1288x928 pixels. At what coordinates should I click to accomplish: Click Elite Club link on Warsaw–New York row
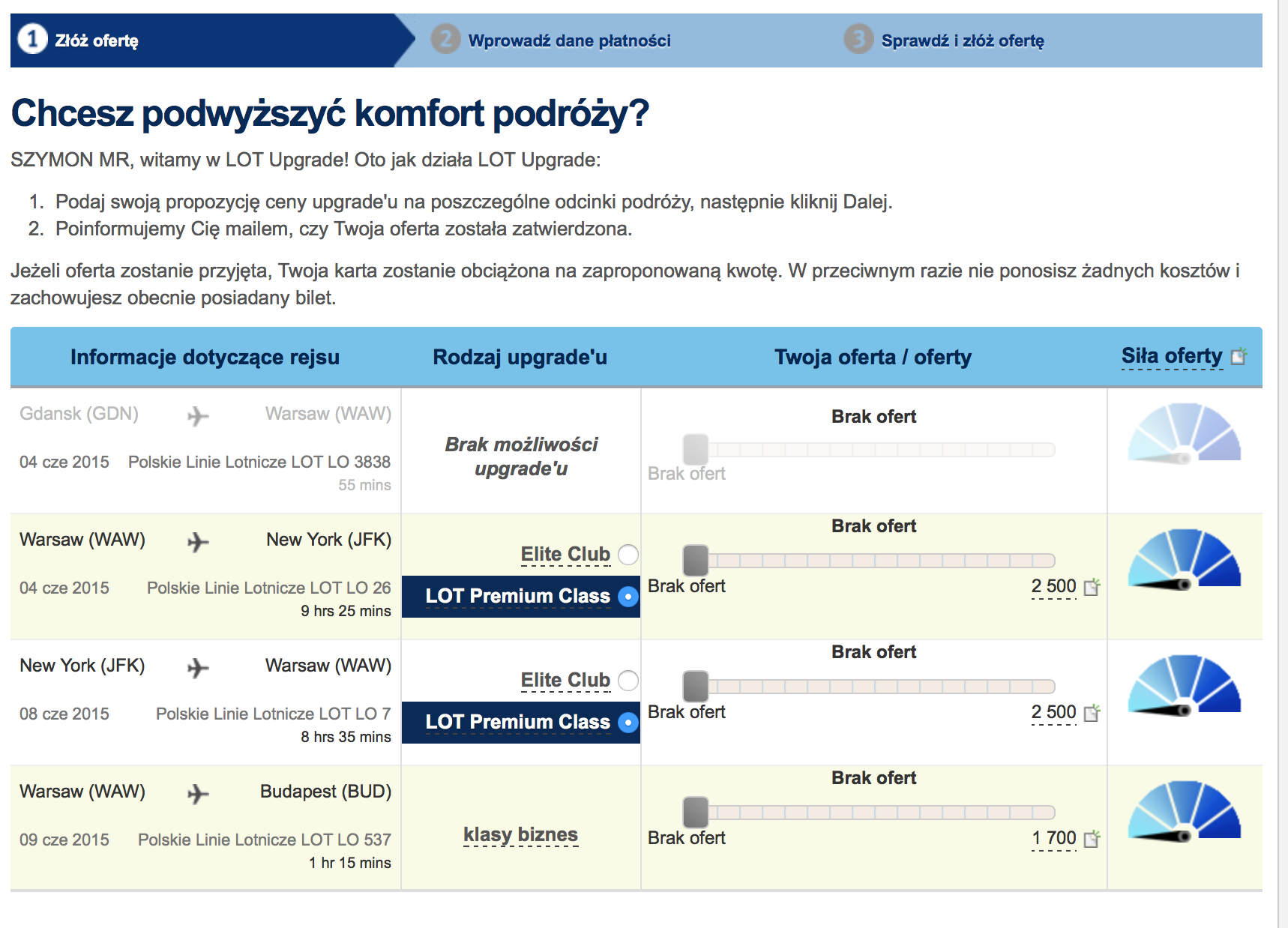click(565, 554)
